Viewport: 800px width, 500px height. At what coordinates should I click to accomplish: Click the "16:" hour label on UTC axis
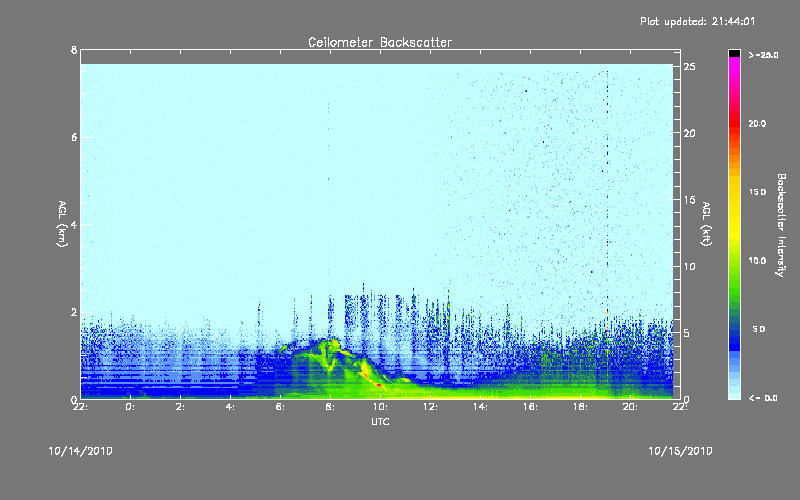click(x=530, y=407)
